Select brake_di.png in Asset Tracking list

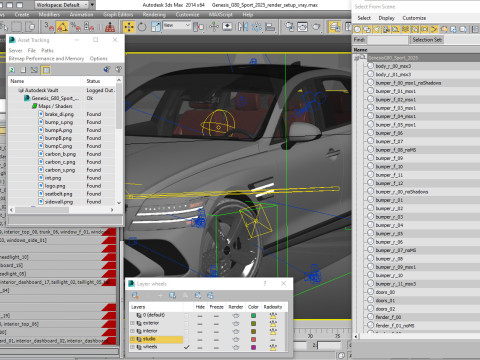[x=59, y=114]
